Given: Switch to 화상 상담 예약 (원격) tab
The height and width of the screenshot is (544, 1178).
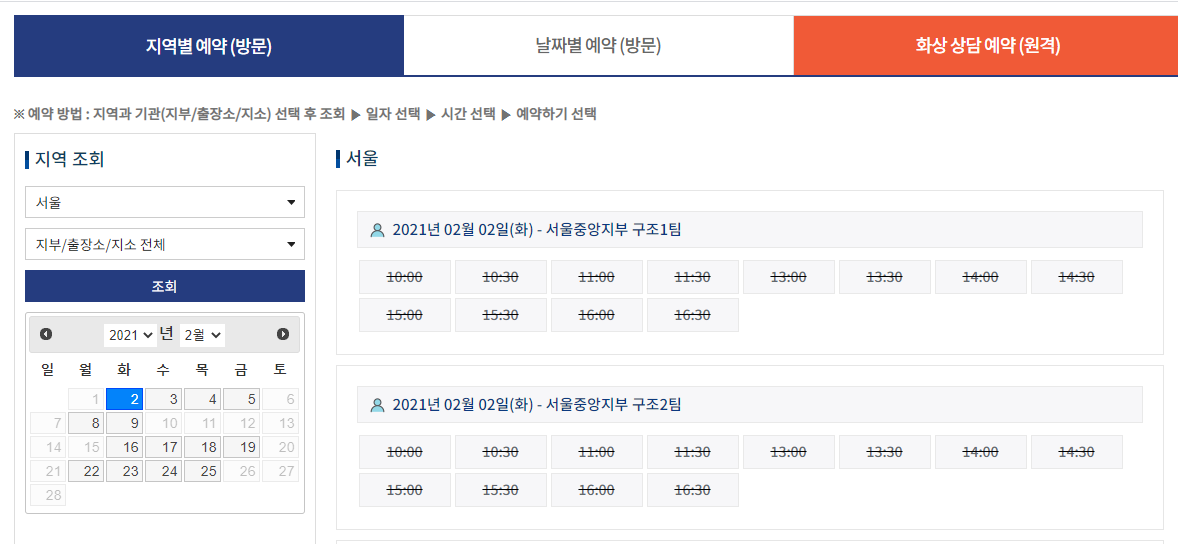Looking at the screenshot, I should pos(986,47).
